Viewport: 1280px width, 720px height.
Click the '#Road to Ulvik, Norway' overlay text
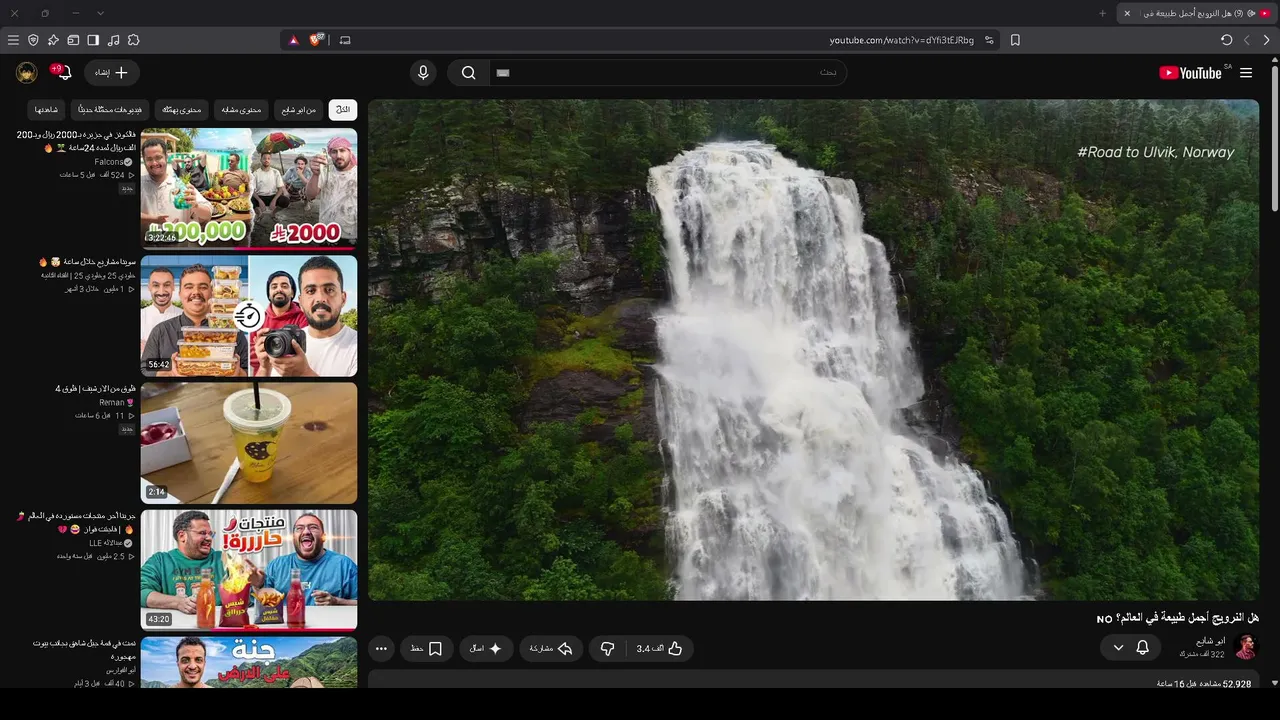1156,152
